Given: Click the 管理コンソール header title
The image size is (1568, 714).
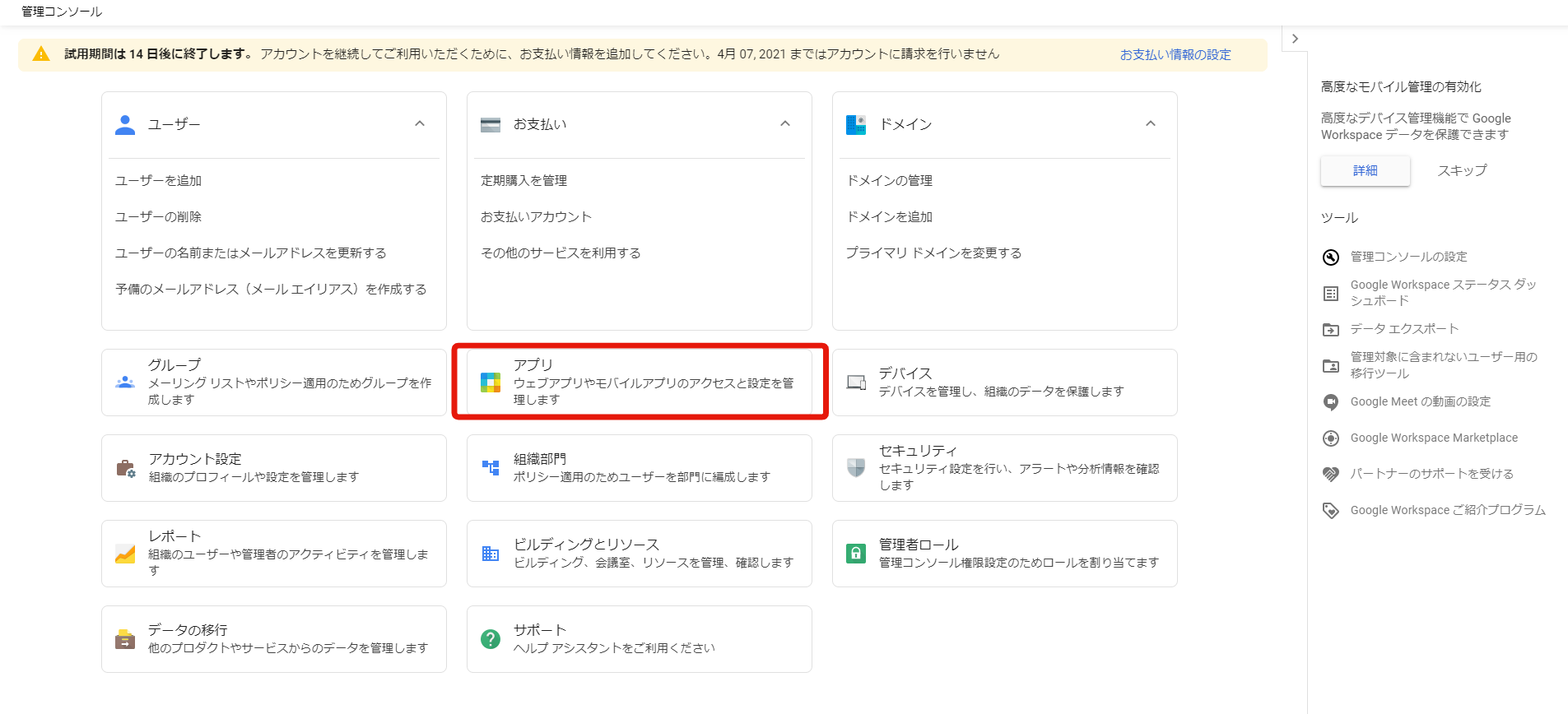Looking at the screenshot, I should point(62,12).
